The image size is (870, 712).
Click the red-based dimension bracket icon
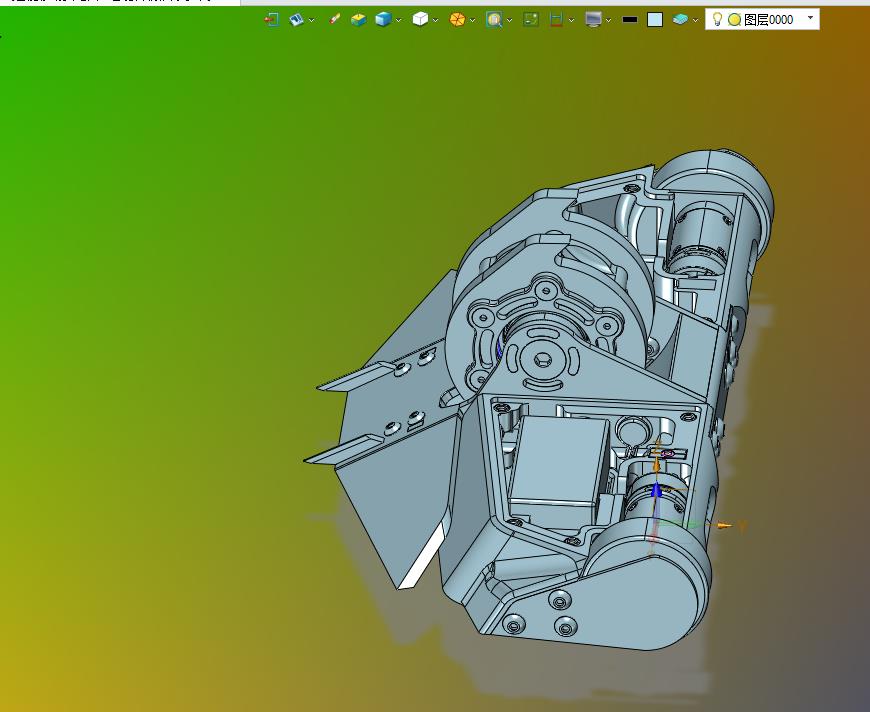click(556, 20)
